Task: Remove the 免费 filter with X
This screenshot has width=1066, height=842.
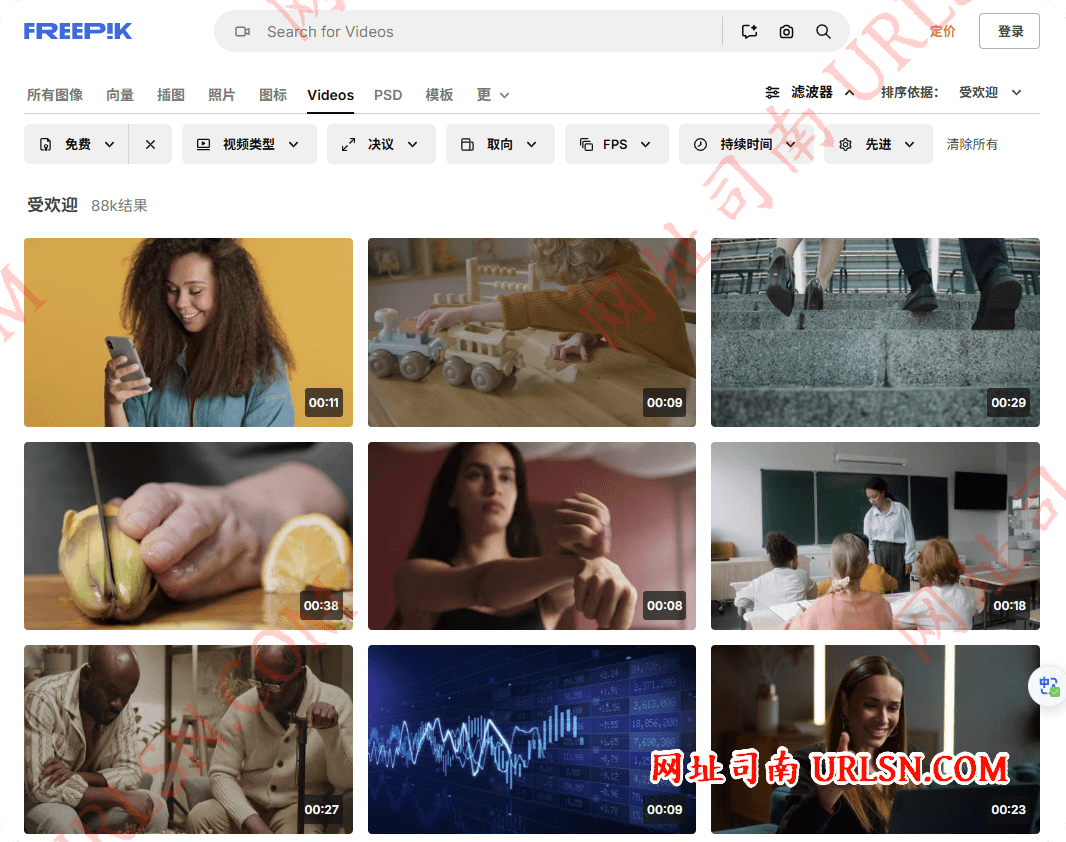Action: pyautogui.click(x=150, y=144)
